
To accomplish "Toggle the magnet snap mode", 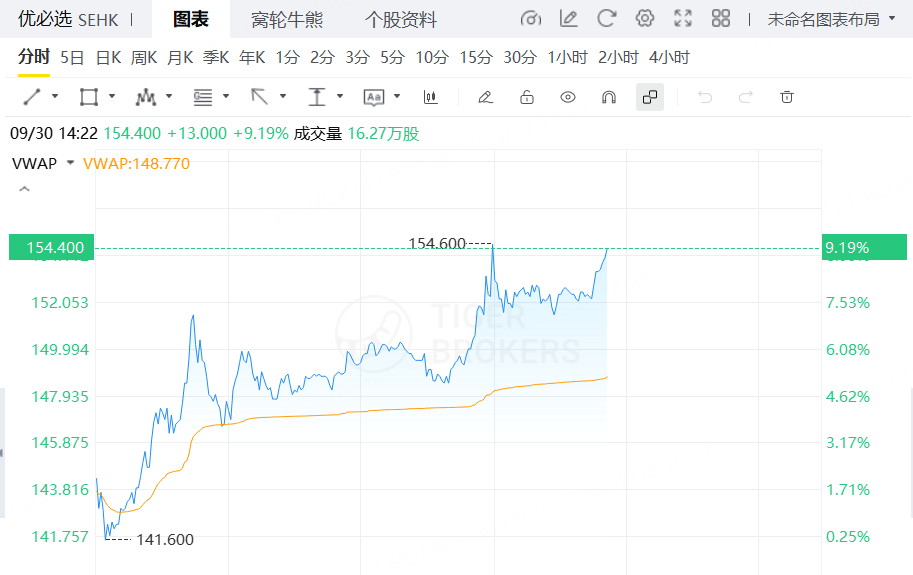I will [x=608, y=97].
